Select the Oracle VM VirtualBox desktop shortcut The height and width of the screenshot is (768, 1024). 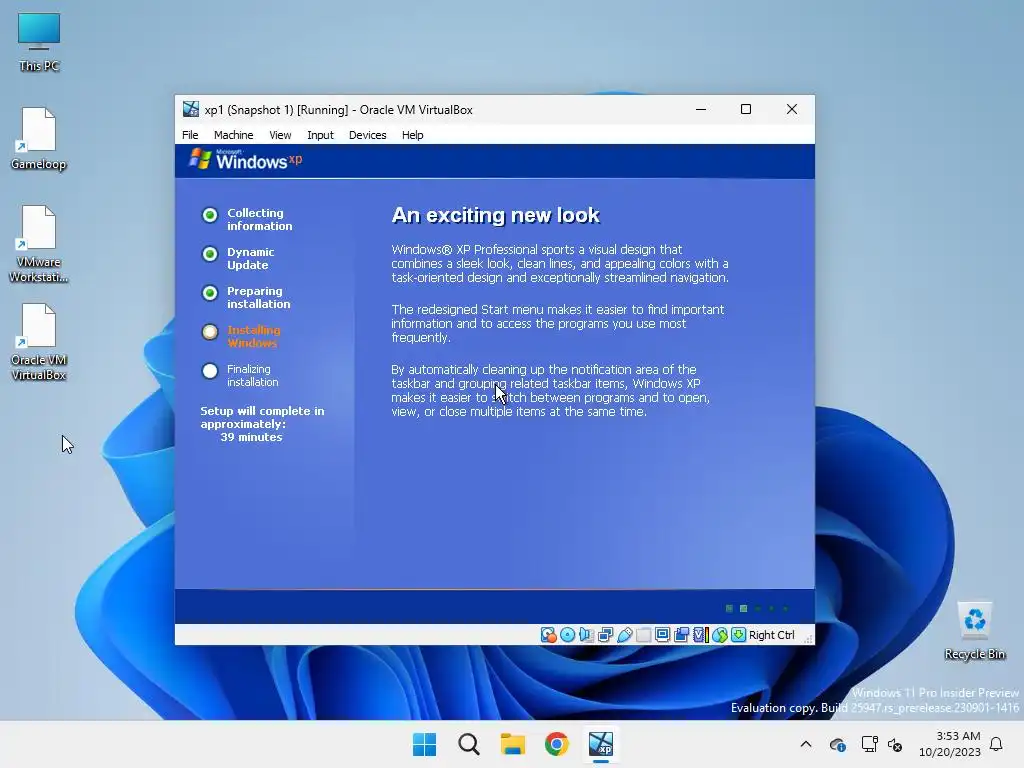click(x=39, y=342)
